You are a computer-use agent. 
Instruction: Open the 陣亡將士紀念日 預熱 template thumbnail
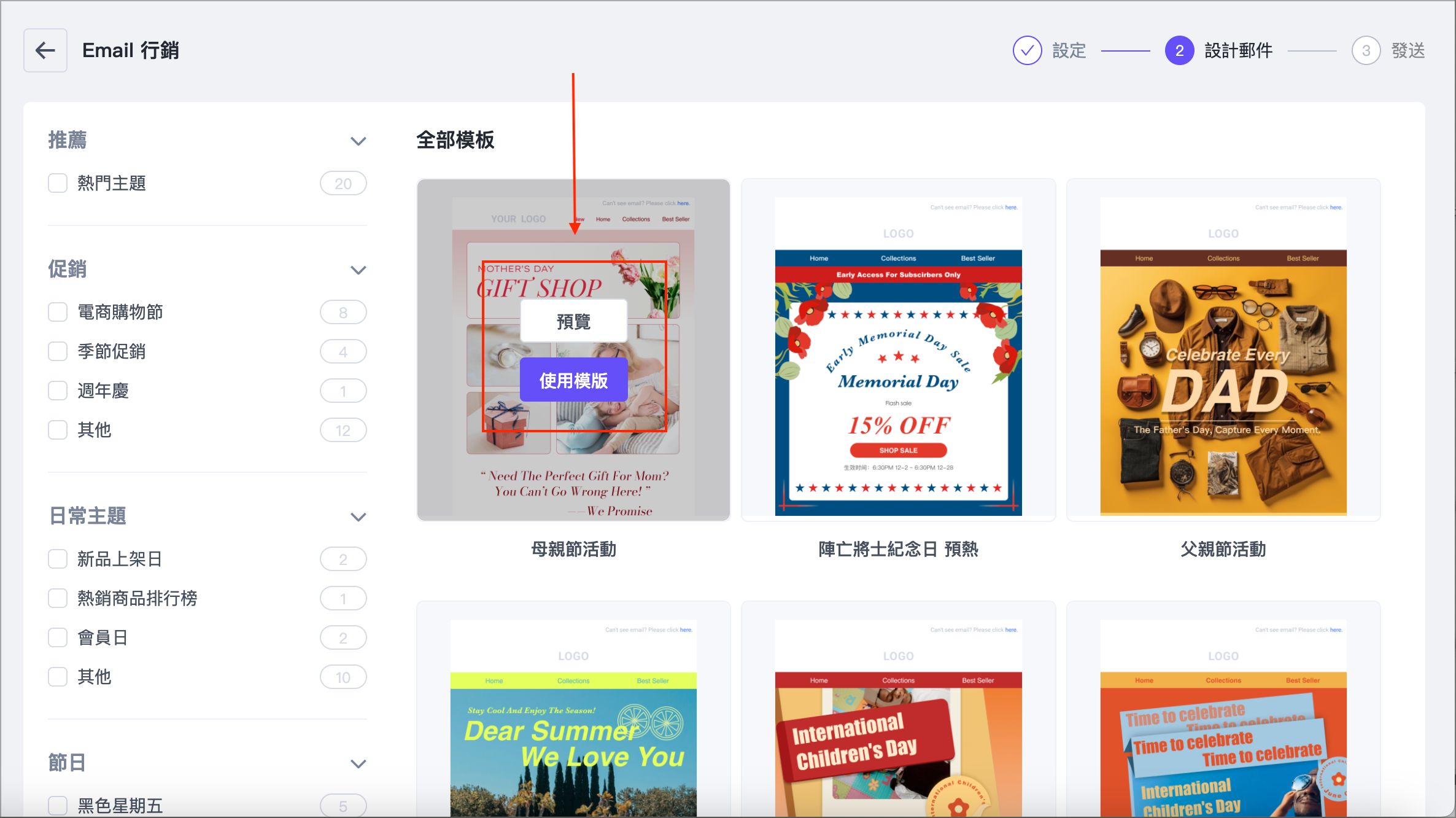pyautogui.click(x=898, y=350)
